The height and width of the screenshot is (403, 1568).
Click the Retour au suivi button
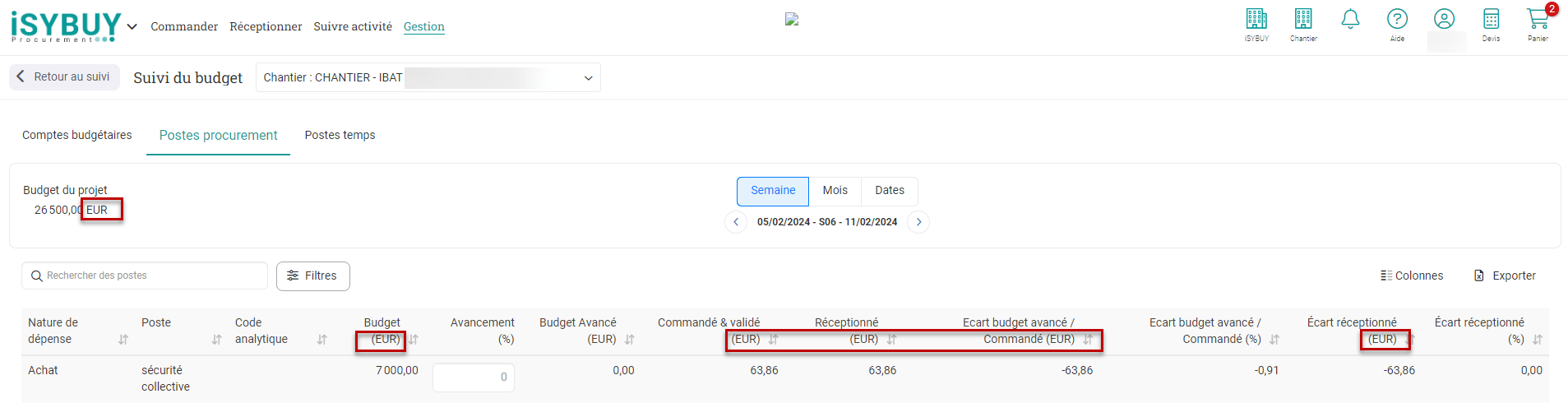point(64,77)
